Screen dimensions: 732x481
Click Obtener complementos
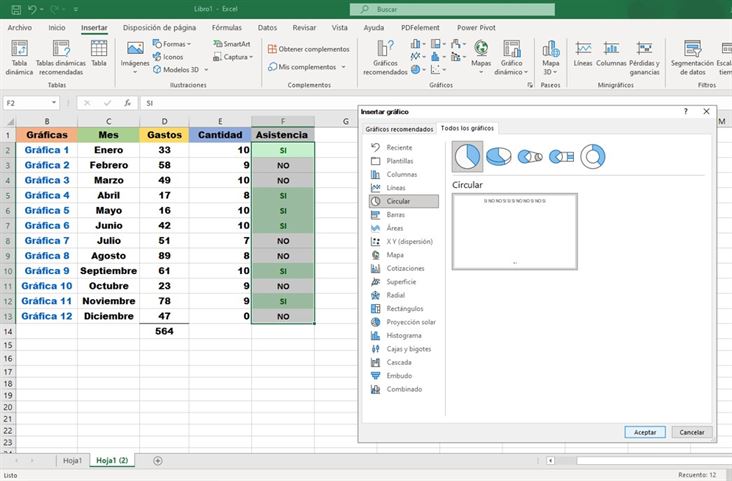(308, 49)
